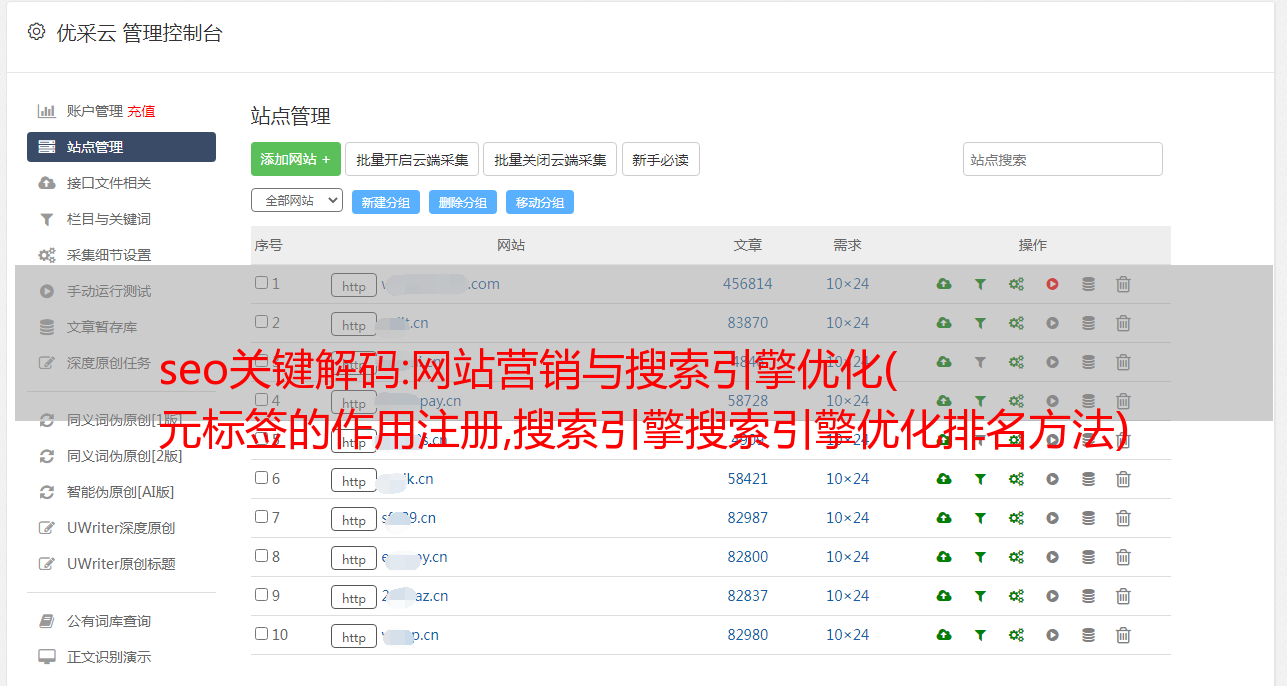Open the http protocol selector in row 7
This screenshot has height=686, width=1287.
[353, 519]
